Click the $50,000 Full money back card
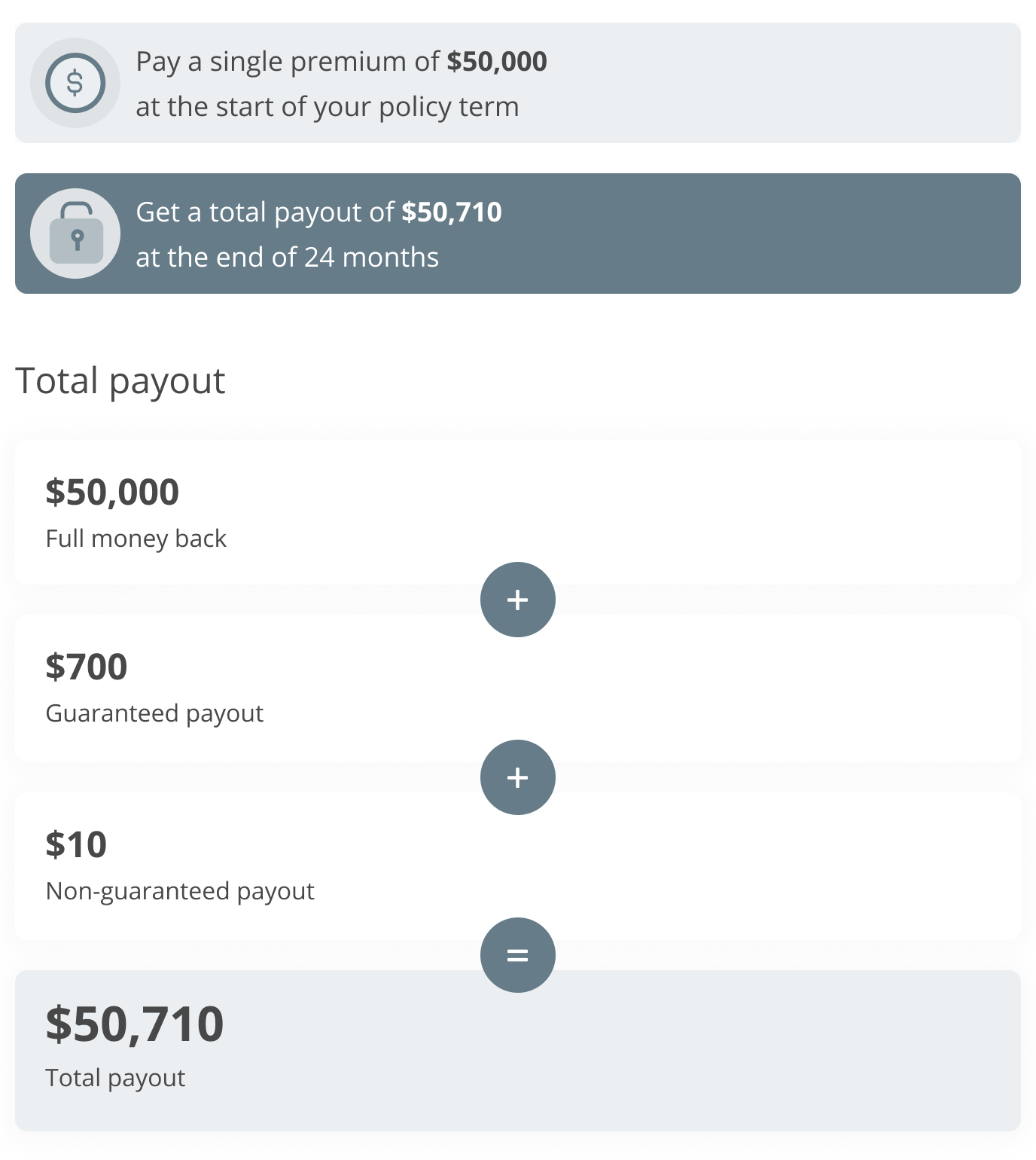The width and height of the screenshot is (1036, 1160). (518, 512)
